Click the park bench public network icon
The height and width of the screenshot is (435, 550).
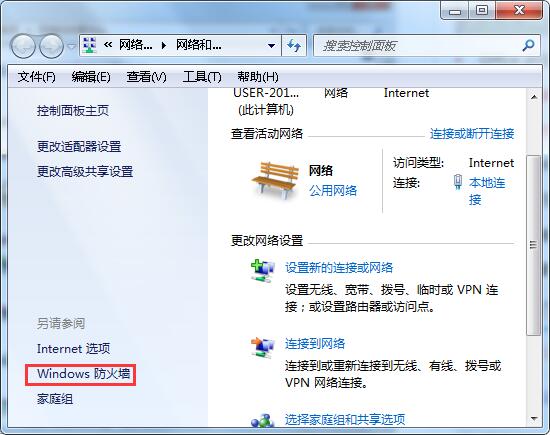click(275, 180)
